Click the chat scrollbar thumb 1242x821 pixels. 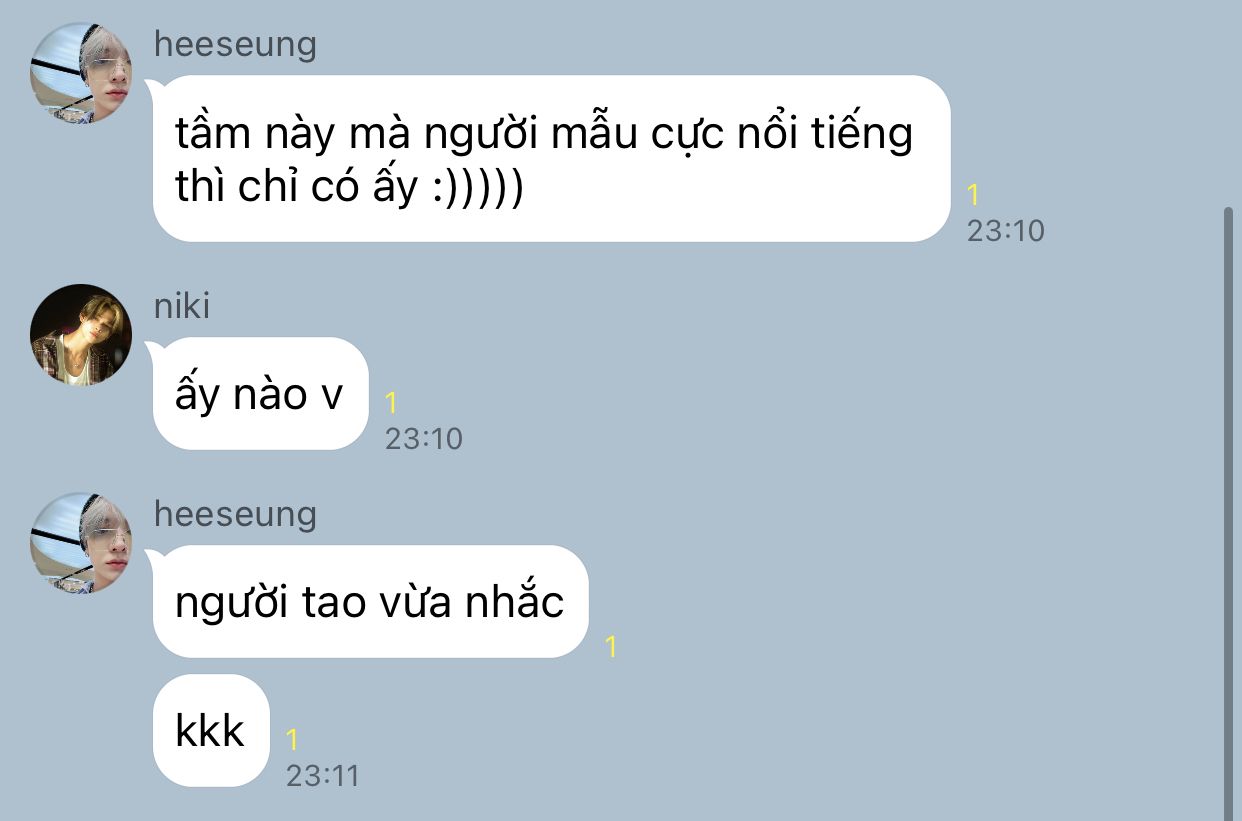(1229, 514)
